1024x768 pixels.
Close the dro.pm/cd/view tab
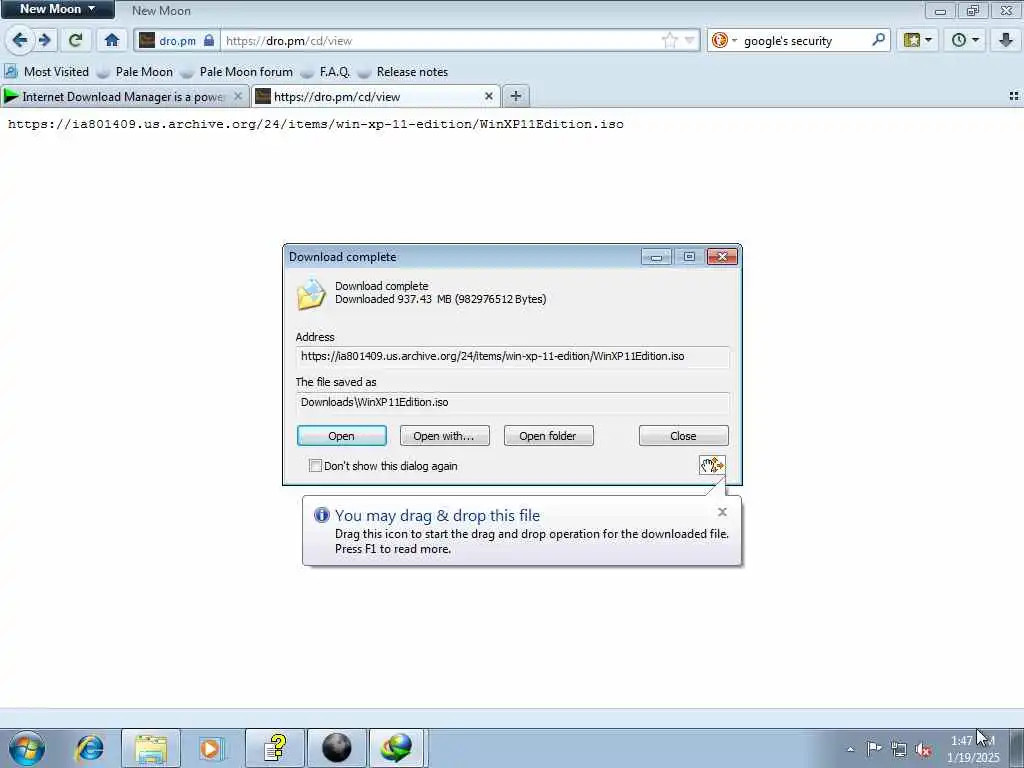[x=488, y=96]
